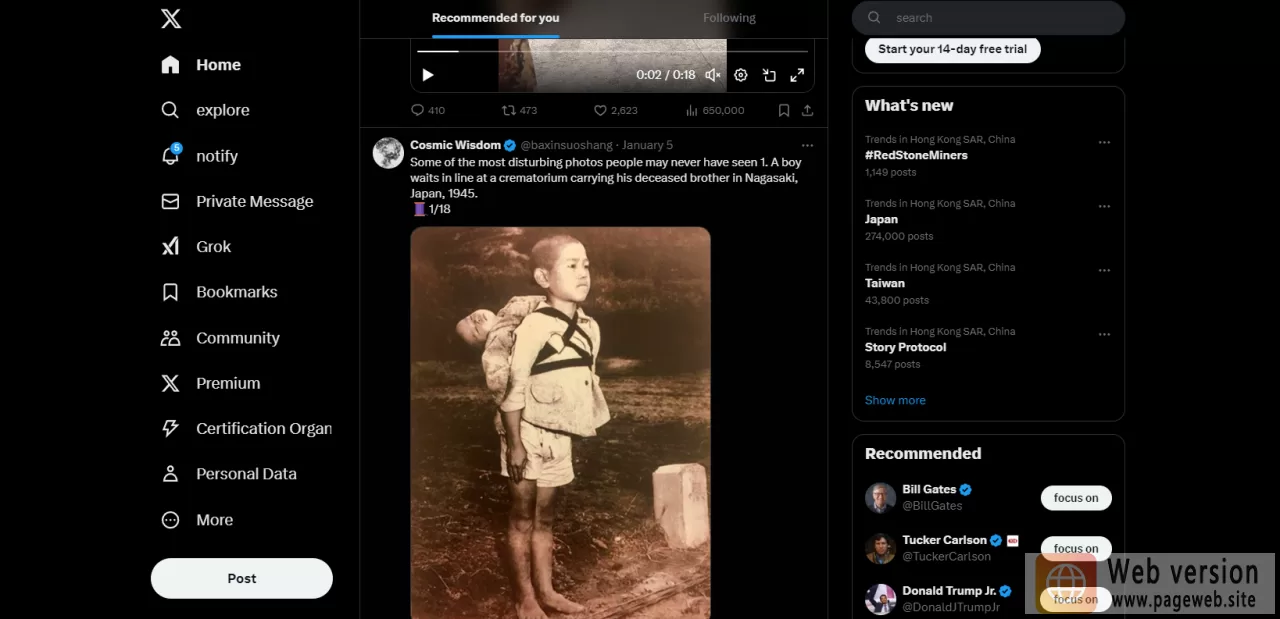This screenshot has width=1280, height=619.
Task: Unmute the video sound
Action: (713, 75)
